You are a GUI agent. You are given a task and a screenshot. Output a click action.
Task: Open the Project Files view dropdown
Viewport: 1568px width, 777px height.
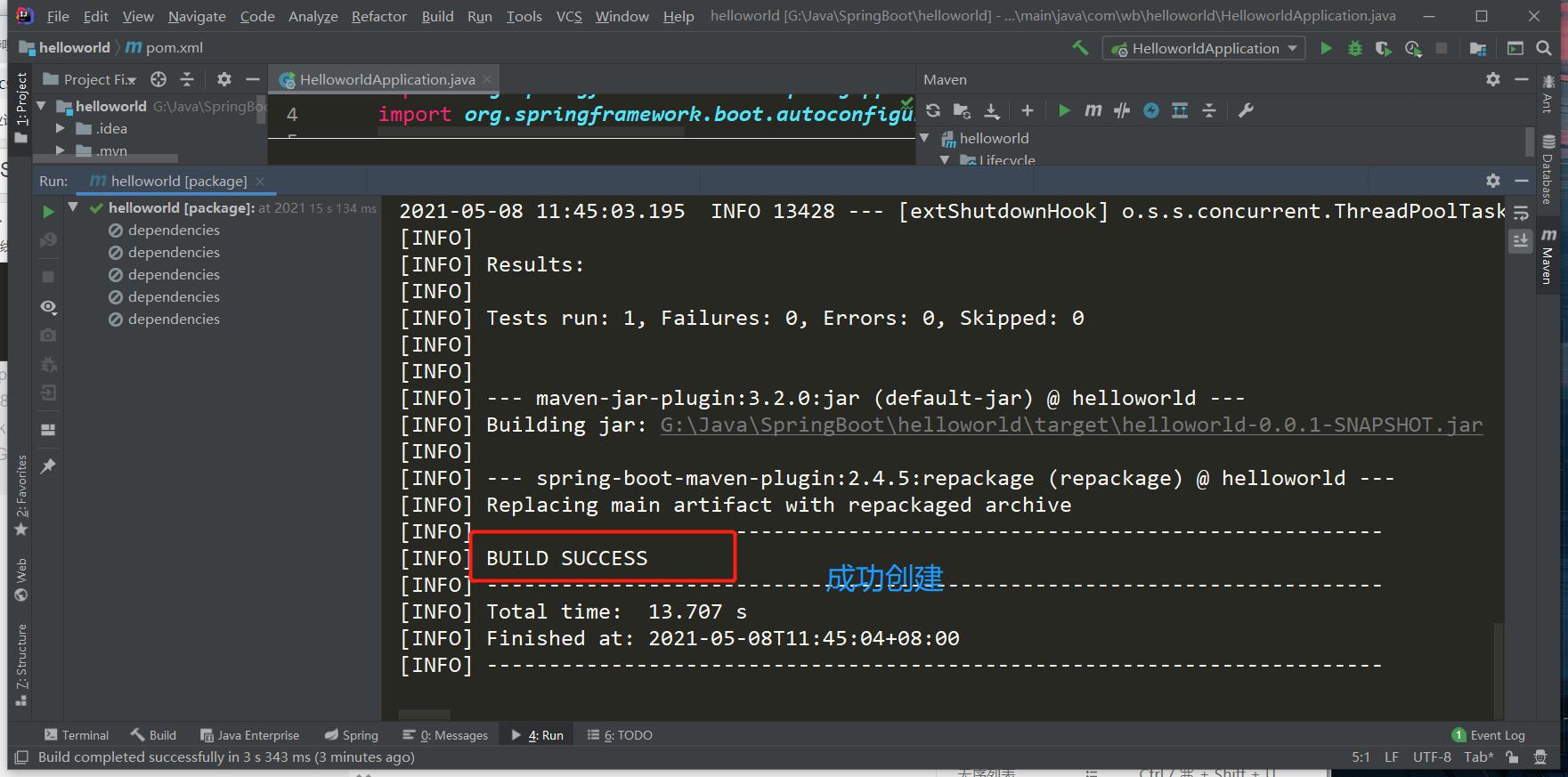[x=89, y=79]
